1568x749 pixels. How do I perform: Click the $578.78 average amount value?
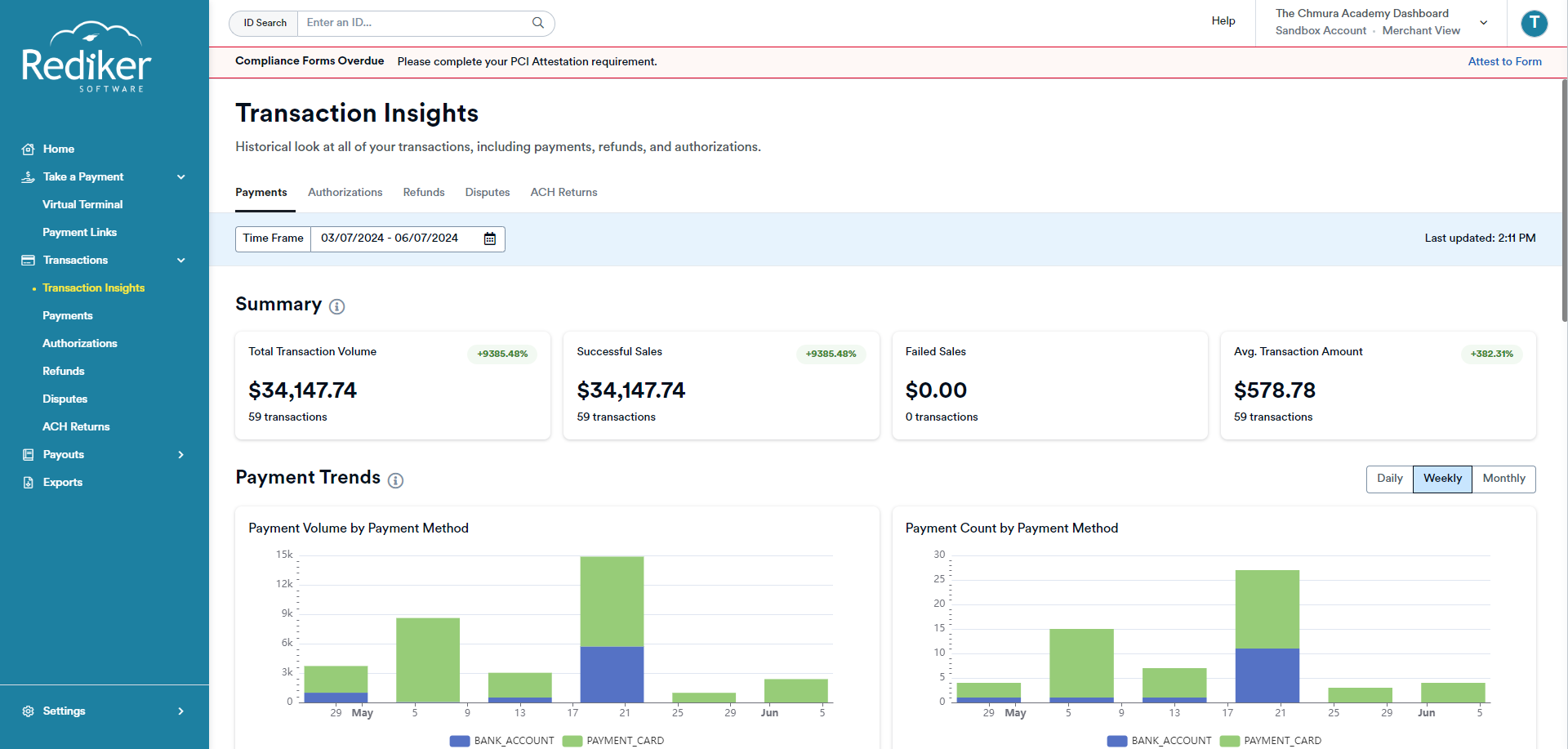click(x=1275, y=391)
